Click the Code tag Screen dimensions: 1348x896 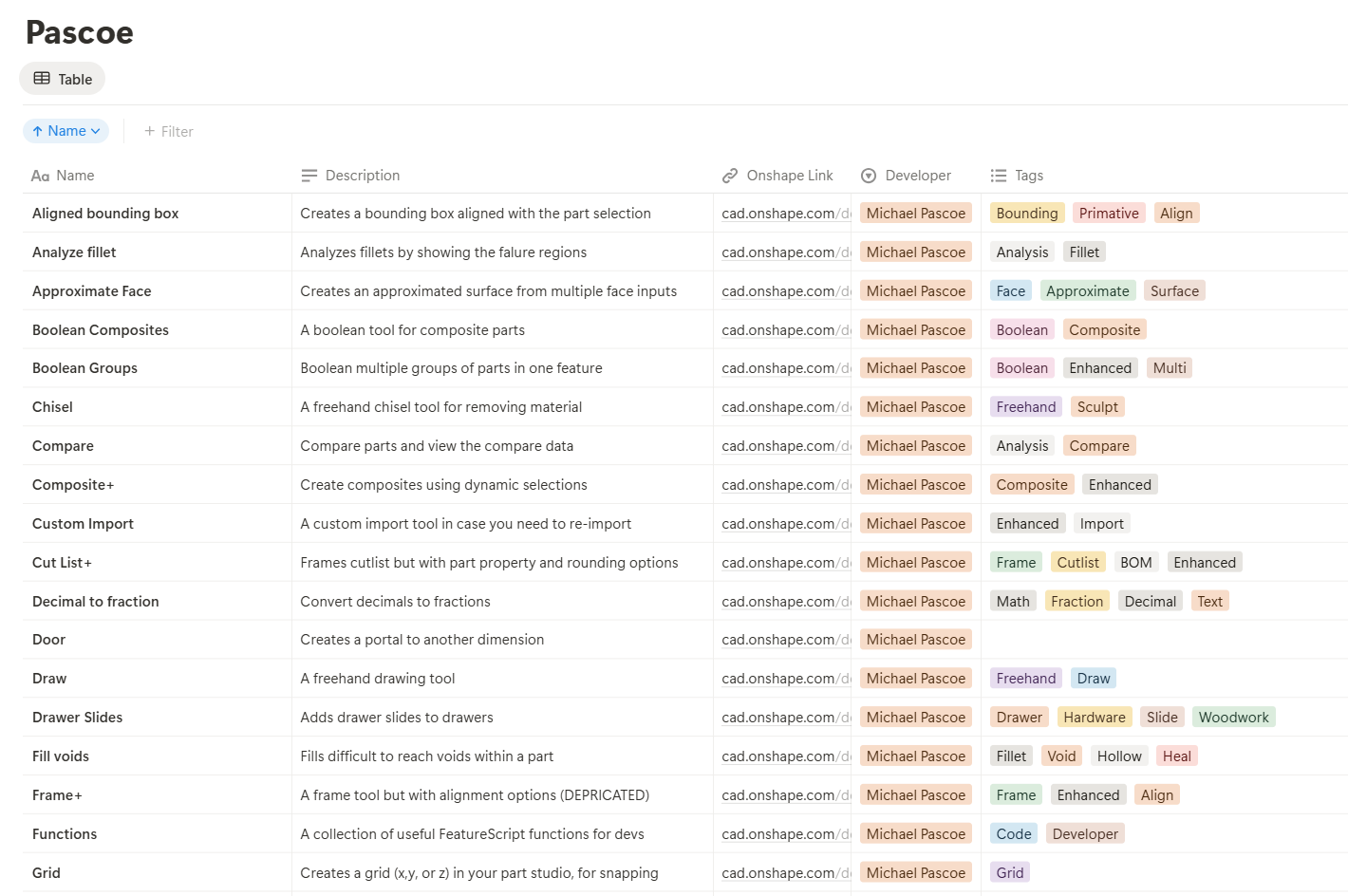coord(1014,834)
